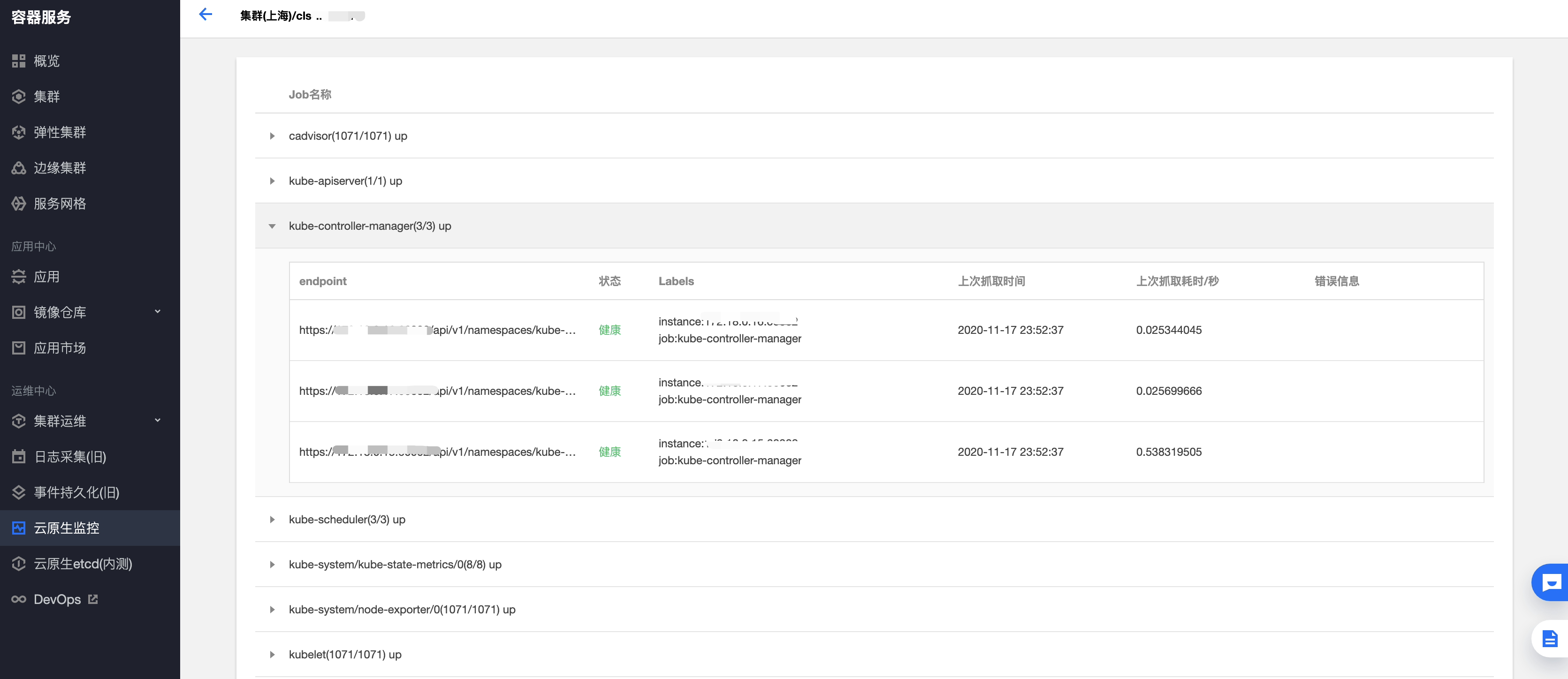The height and width of the screenshot is (679, 1568).
Task: Click the endpoint URL in the 0.025344045 row
Action: click(437, 331)
